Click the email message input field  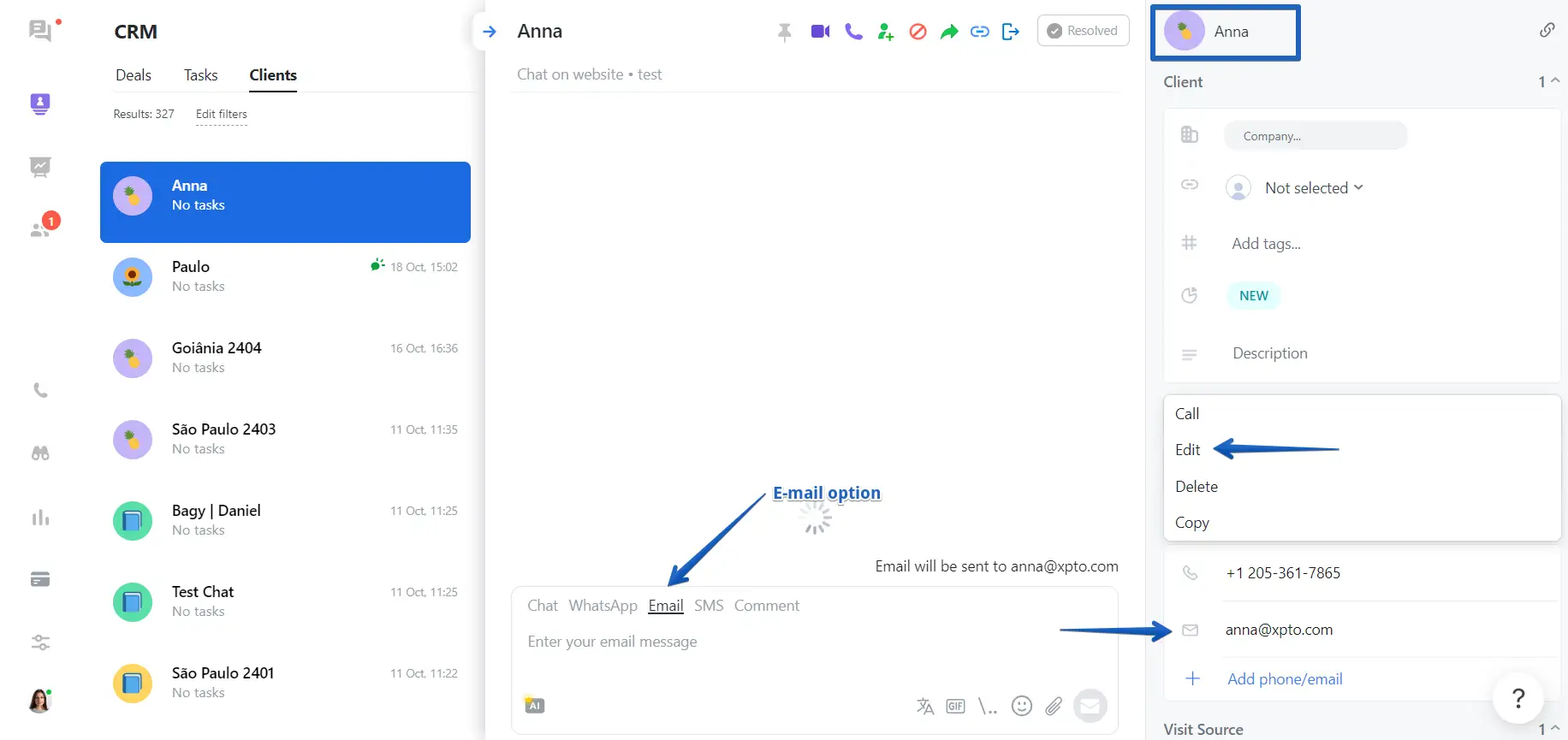click(770, 642)
